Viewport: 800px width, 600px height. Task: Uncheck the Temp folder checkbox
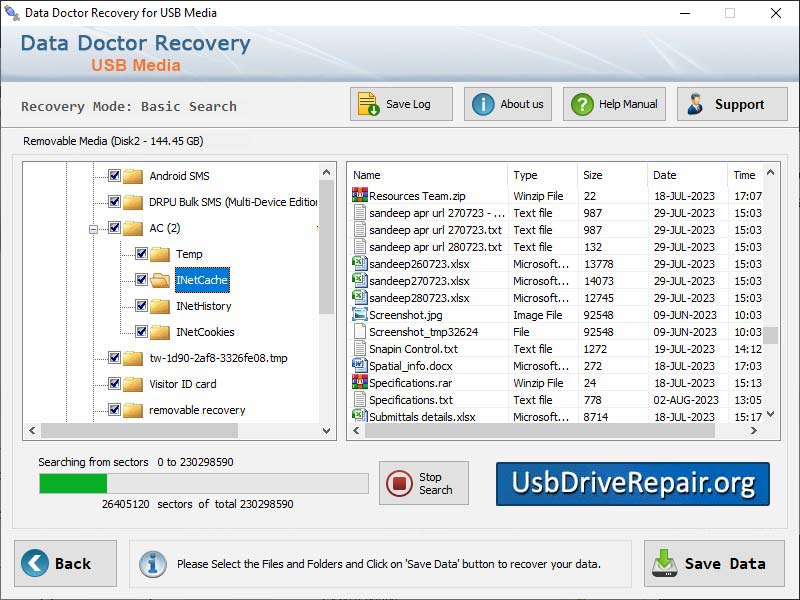(141, 254)
